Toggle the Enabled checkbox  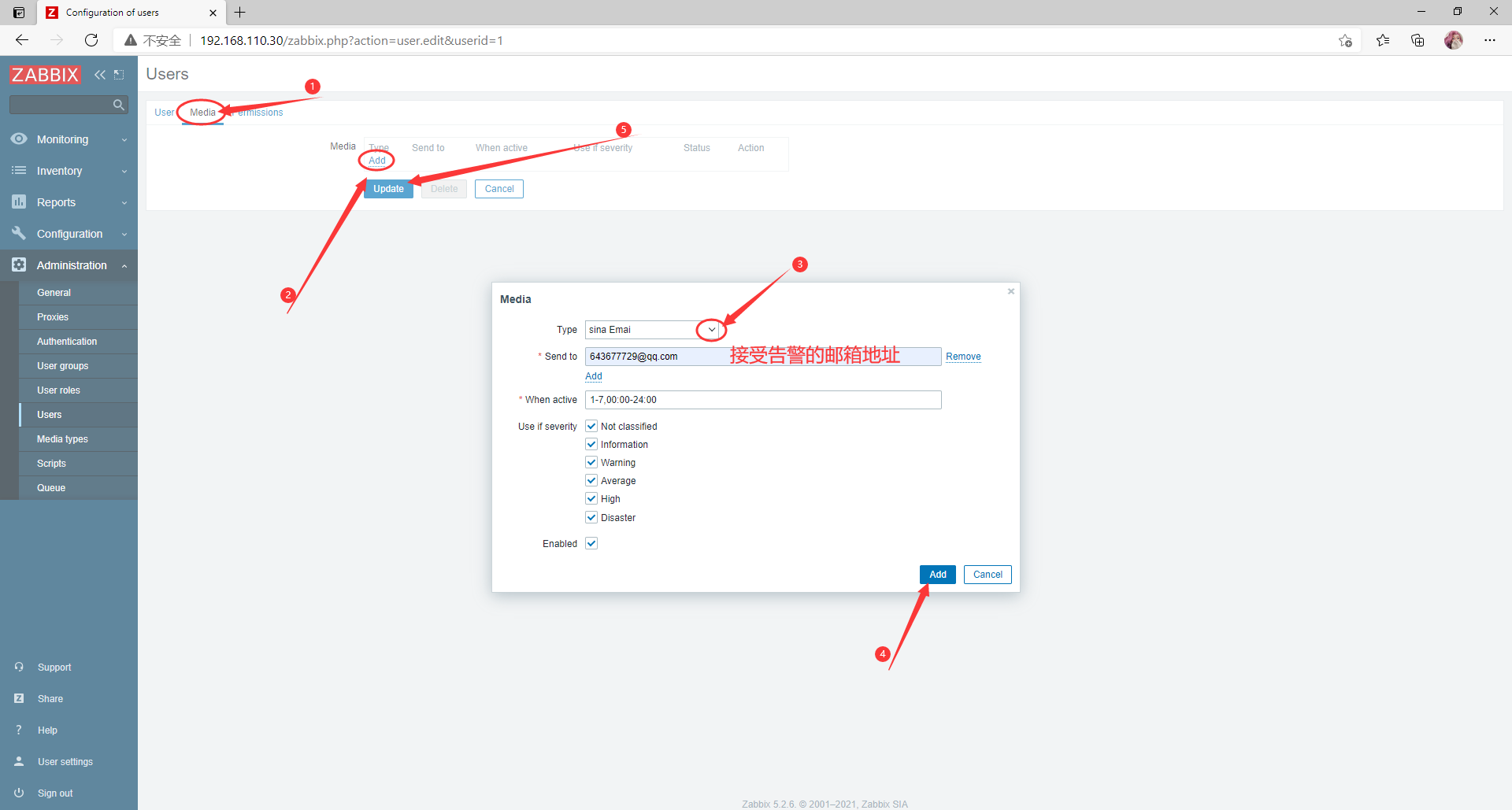point(591,543)
